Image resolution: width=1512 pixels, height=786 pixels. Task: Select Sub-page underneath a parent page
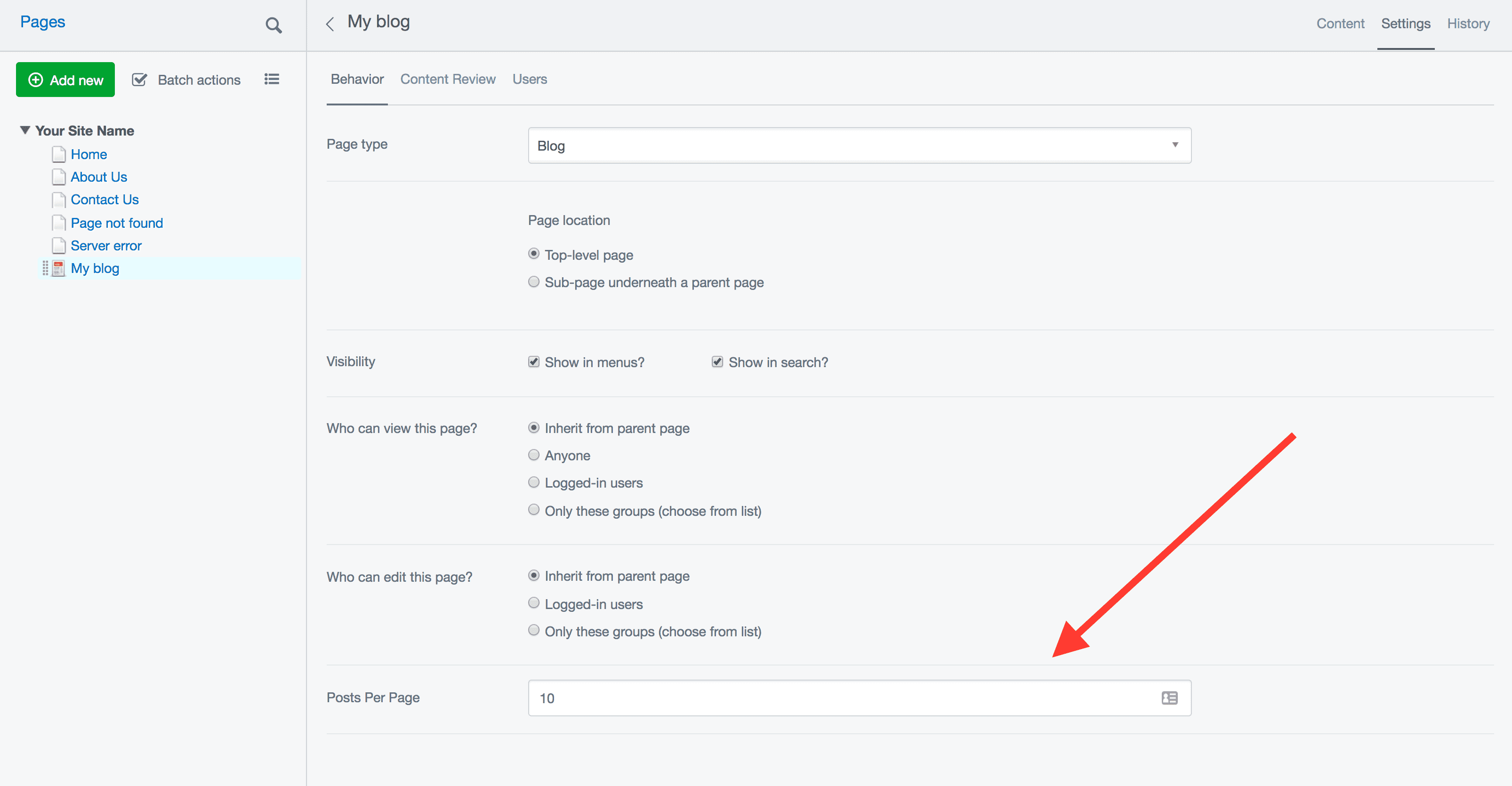tap(533, 282)
